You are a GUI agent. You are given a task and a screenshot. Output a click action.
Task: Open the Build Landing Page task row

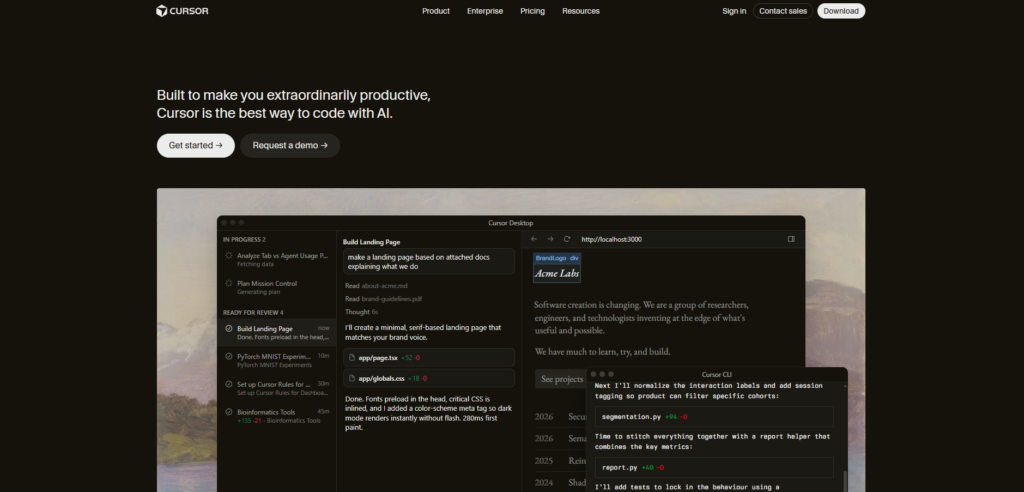point(277,333)
